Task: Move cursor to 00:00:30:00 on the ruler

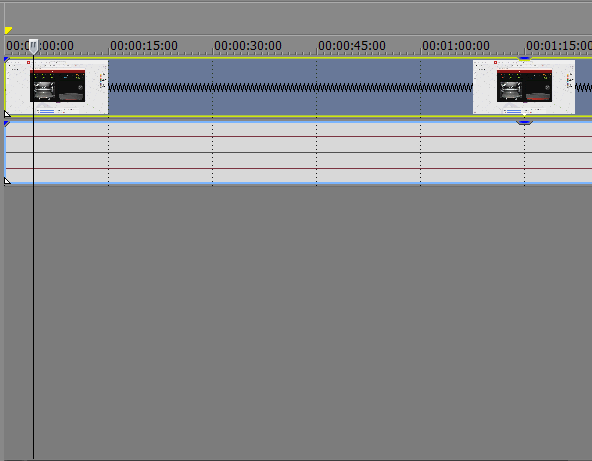Action: [x=248, y=46]
